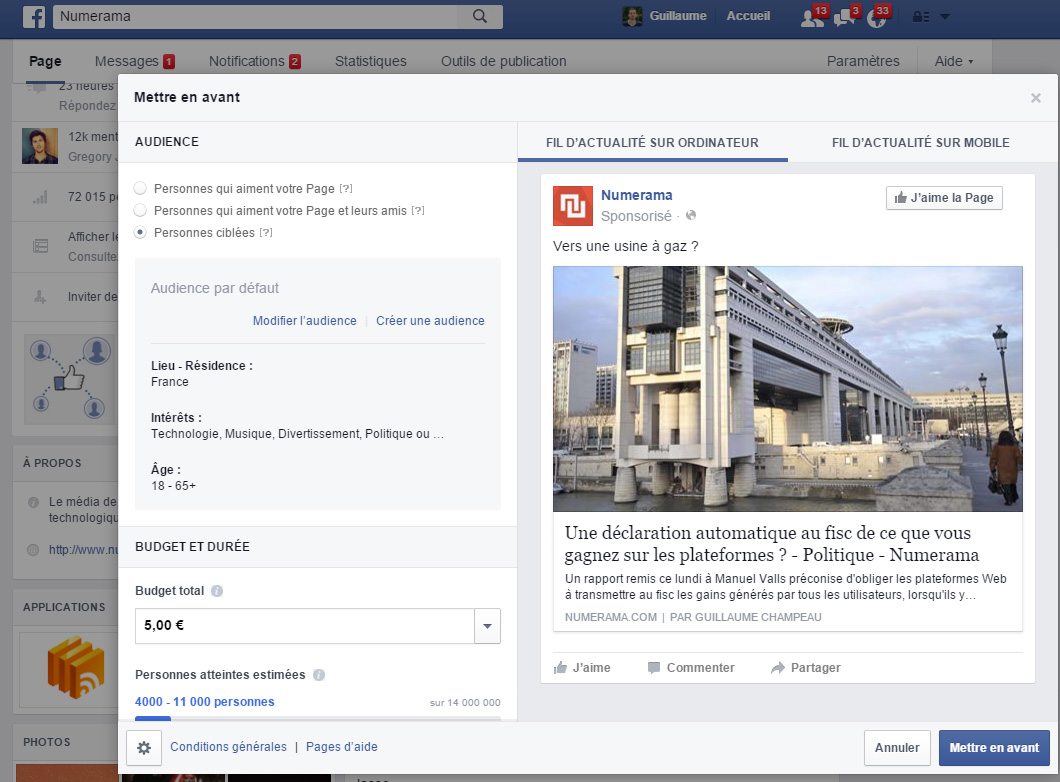Screen dimensions: 1060x782
Task: Open the Page tab
Action: (x=45, y=61)
